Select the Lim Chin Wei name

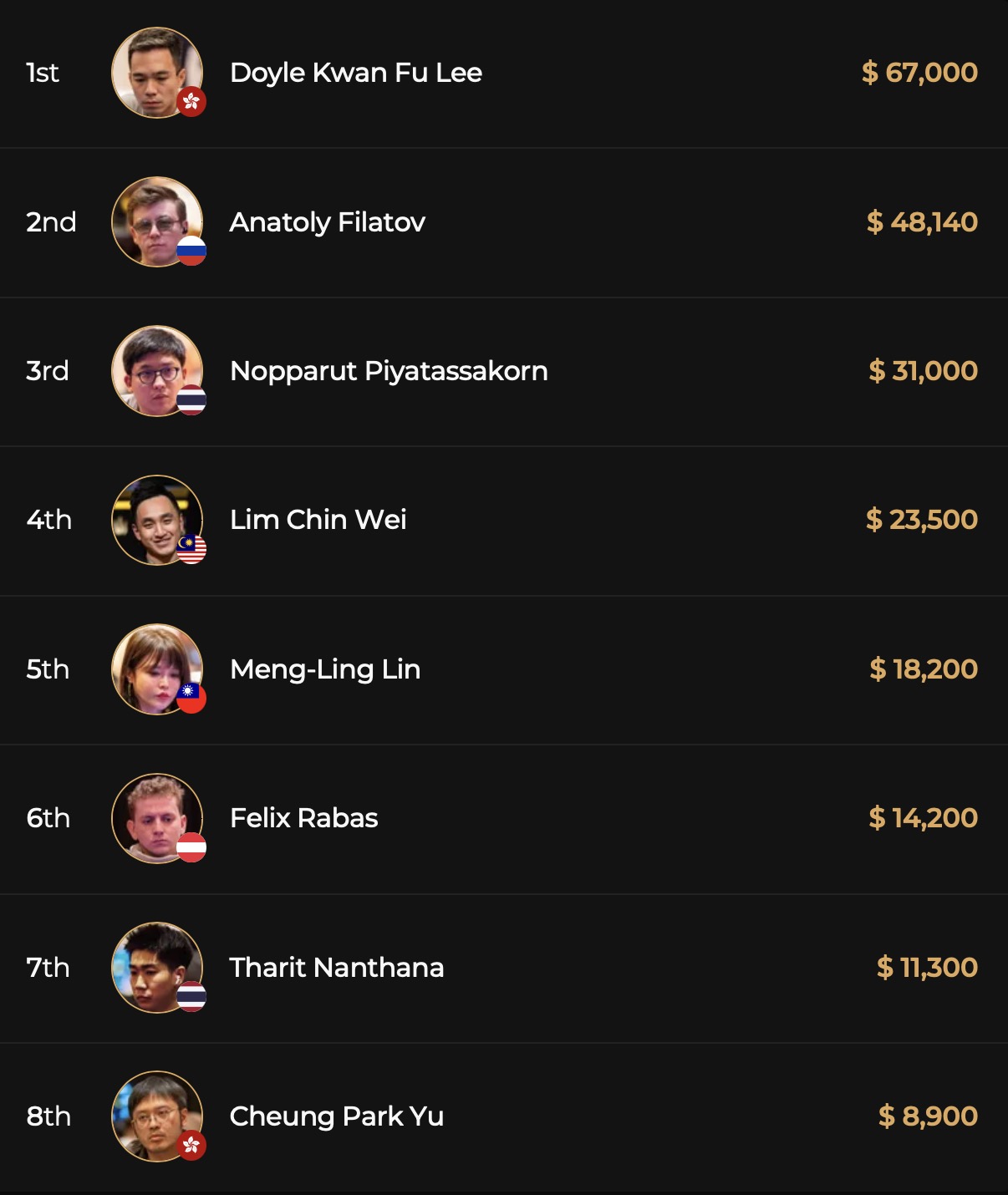tap(318, 520)
